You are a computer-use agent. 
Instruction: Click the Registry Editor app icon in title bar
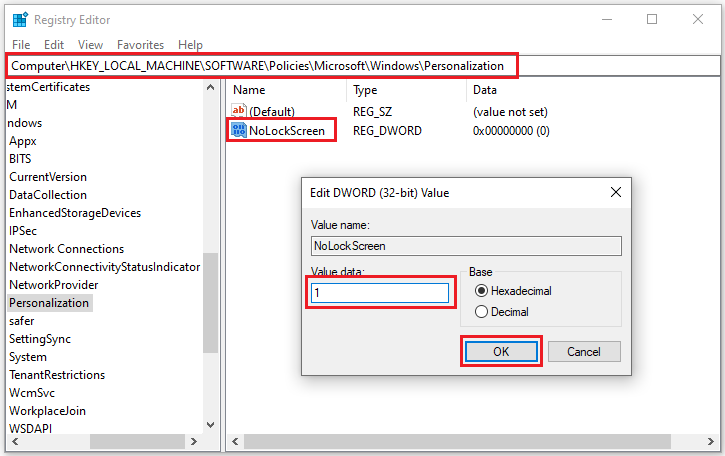click(20, 20)
